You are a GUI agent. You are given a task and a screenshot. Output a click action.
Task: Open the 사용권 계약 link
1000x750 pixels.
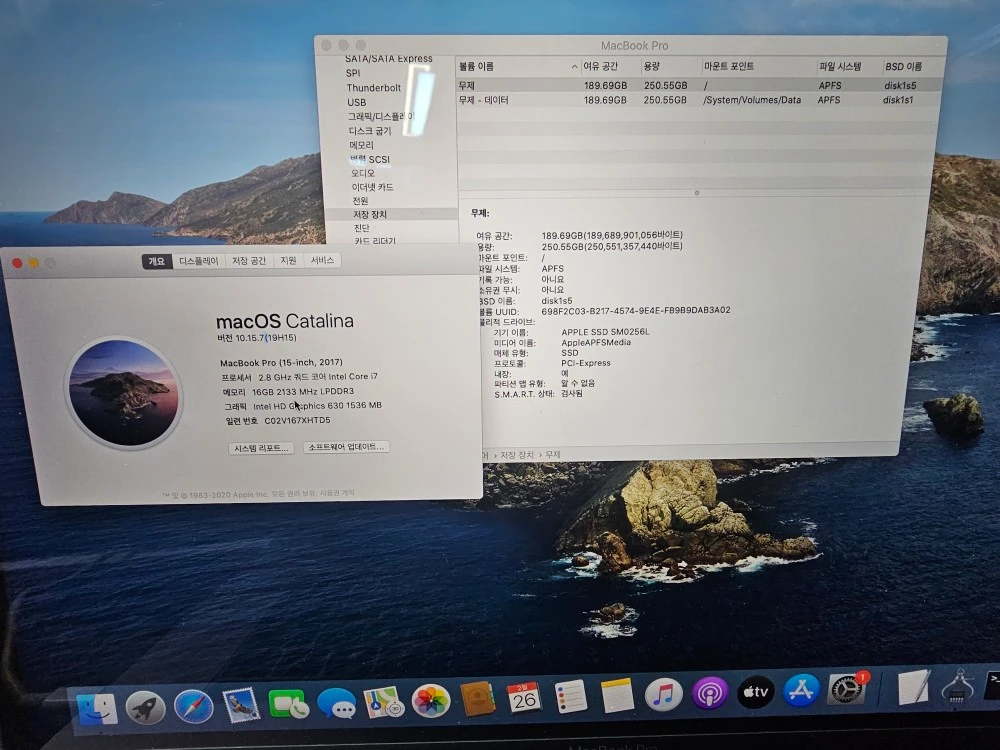tap(337, 493)
